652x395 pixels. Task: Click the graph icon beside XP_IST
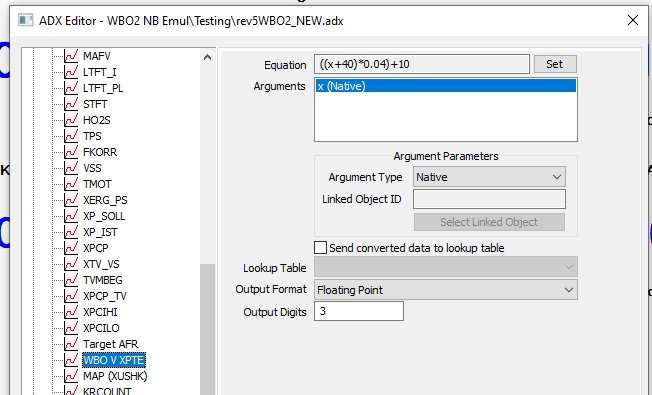[x=71, y=232]
